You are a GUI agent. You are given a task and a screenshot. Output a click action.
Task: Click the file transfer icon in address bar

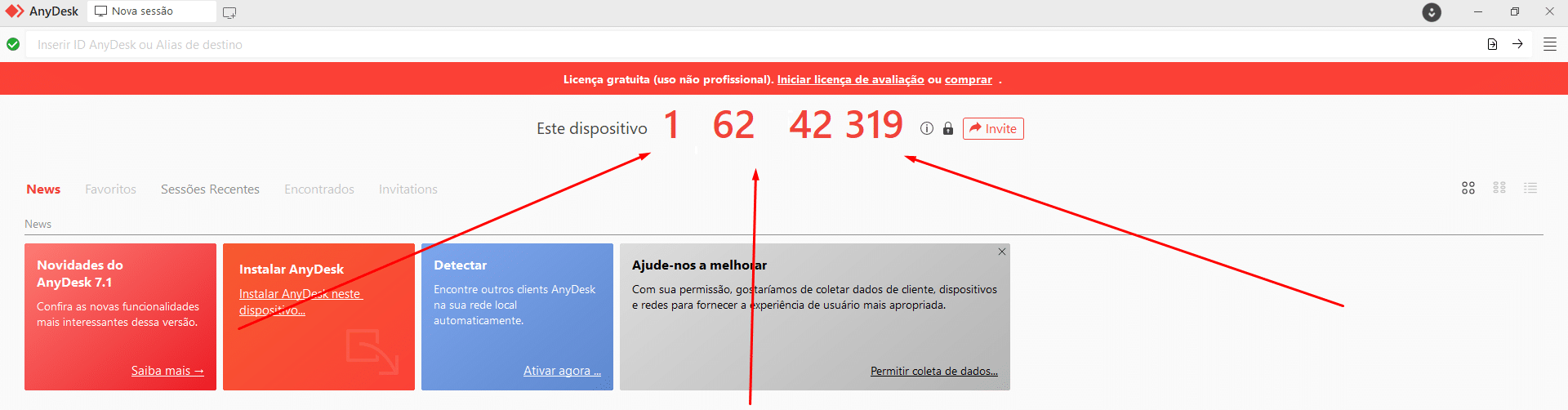click(1492, 44)
